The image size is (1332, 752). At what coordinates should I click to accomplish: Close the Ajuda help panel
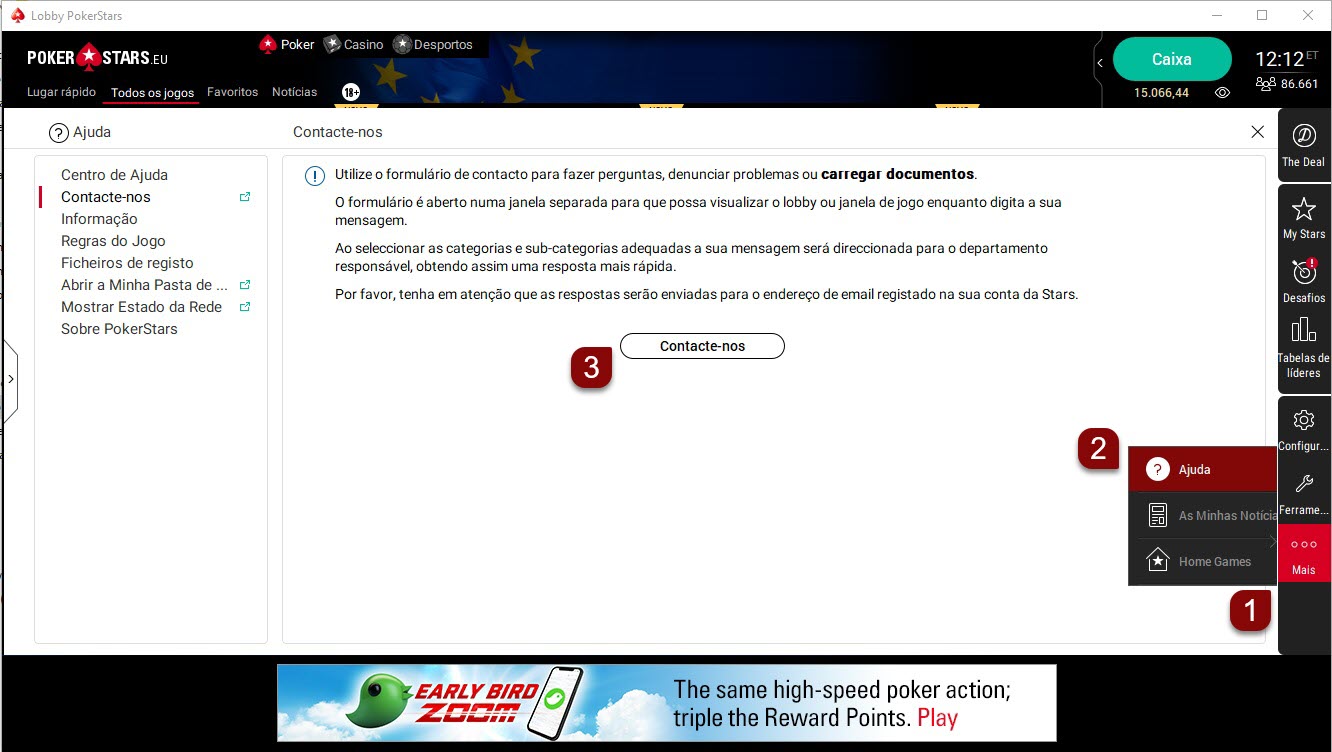tap(1257, 132)
